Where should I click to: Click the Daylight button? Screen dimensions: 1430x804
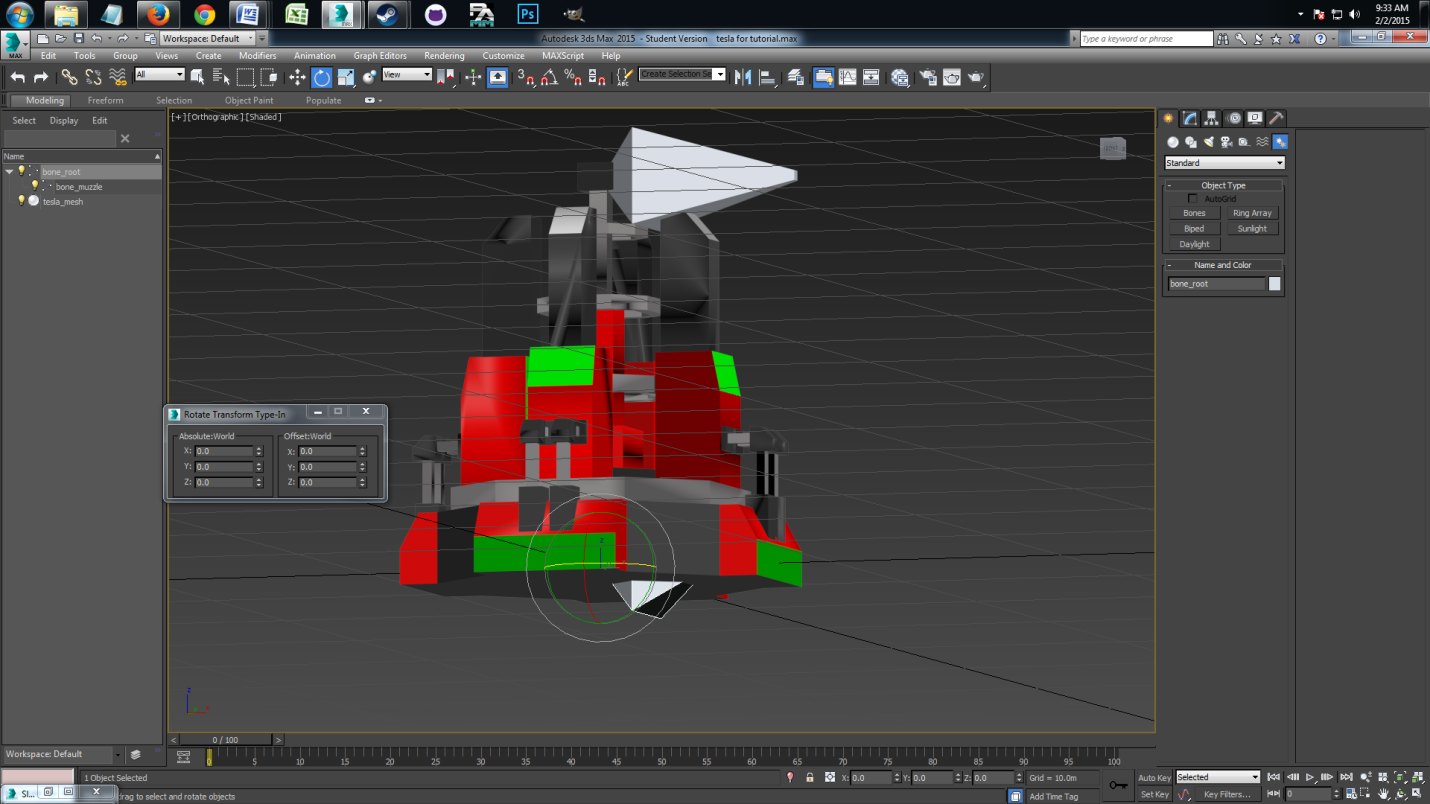1194,244
